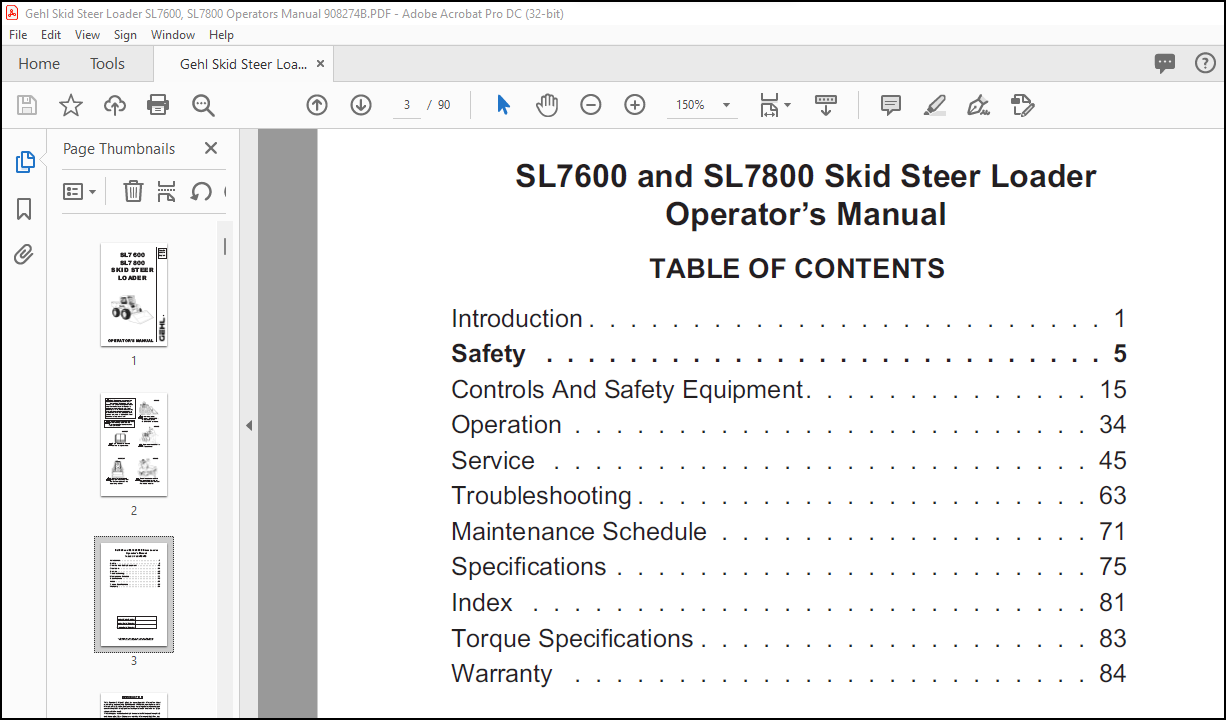This screenshot has height=720, width=1226.
Task: Click the TABLE OF CONTENTS heading
Action: tap(797, 269)
